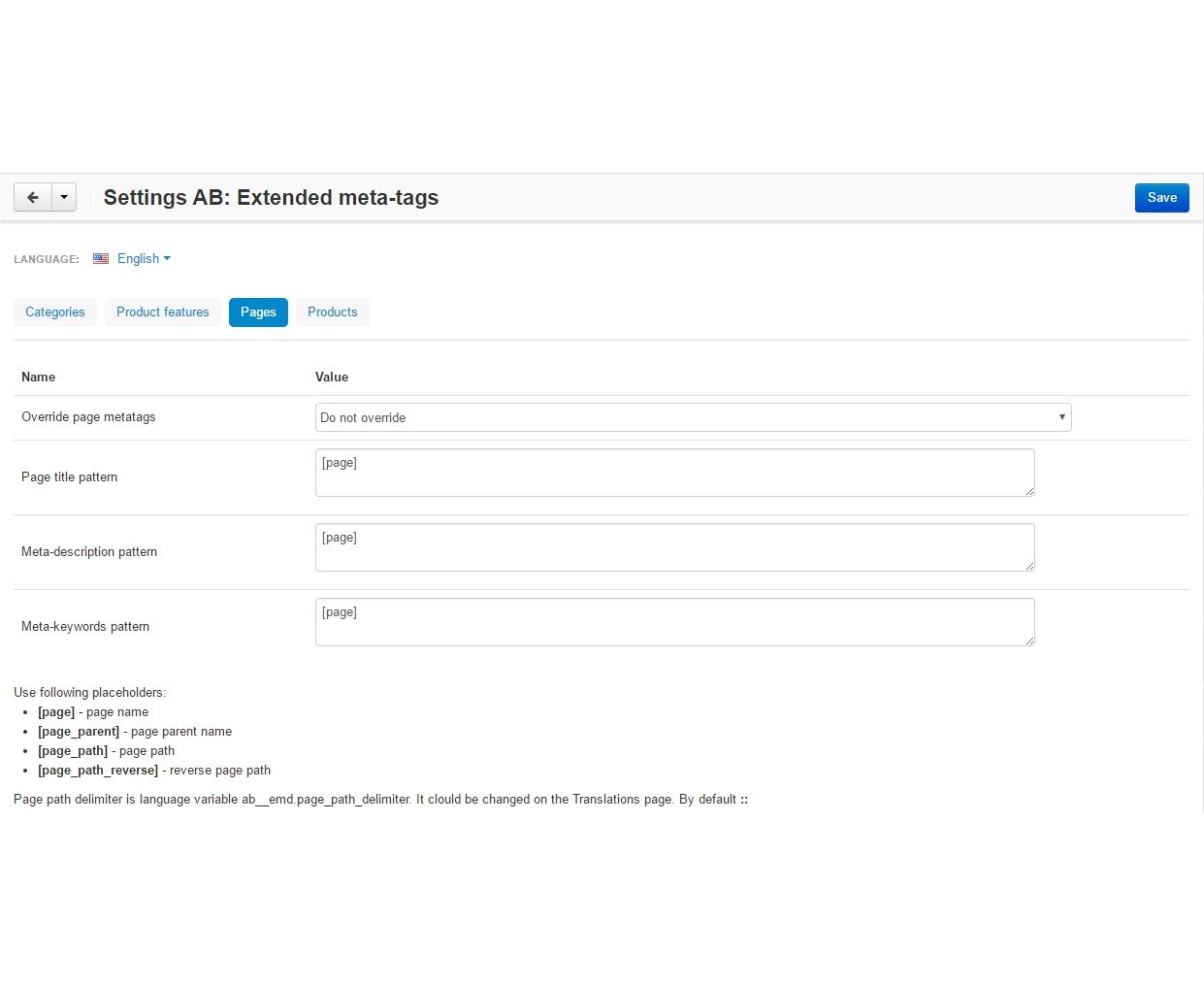Go to the Products tab

(x=332, y=312)
